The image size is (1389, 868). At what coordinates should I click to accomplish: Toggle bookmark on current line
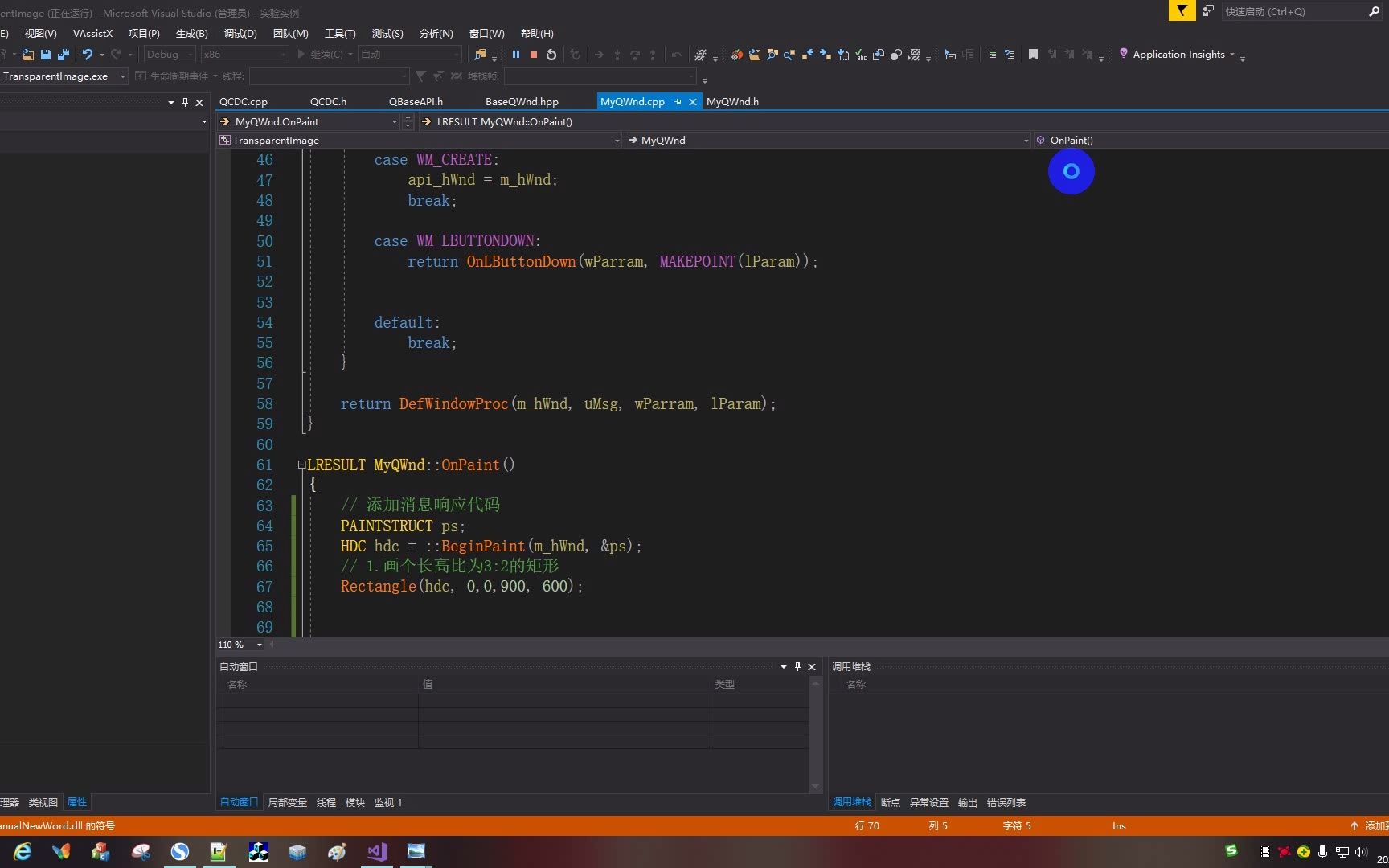pyautogui.click(x=1034, y=55)
